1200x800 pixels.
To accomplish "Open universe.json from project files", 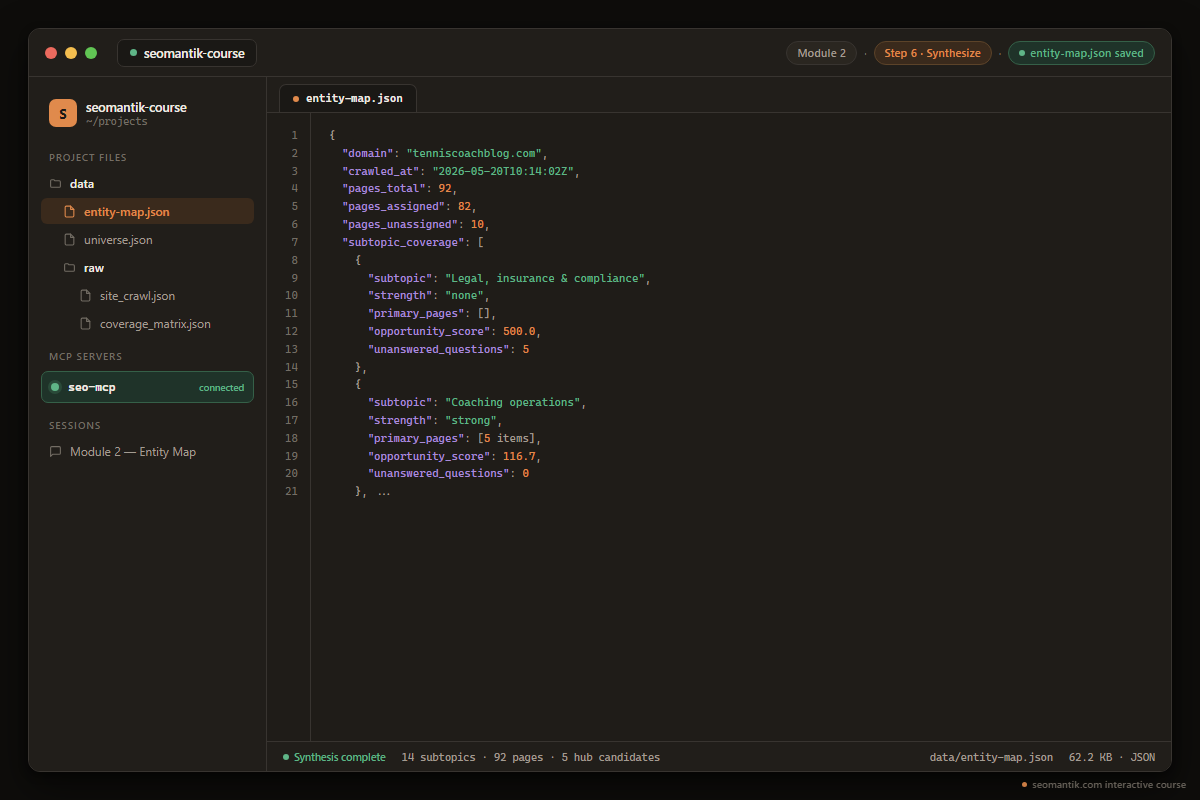I will (x=147, y=240).
